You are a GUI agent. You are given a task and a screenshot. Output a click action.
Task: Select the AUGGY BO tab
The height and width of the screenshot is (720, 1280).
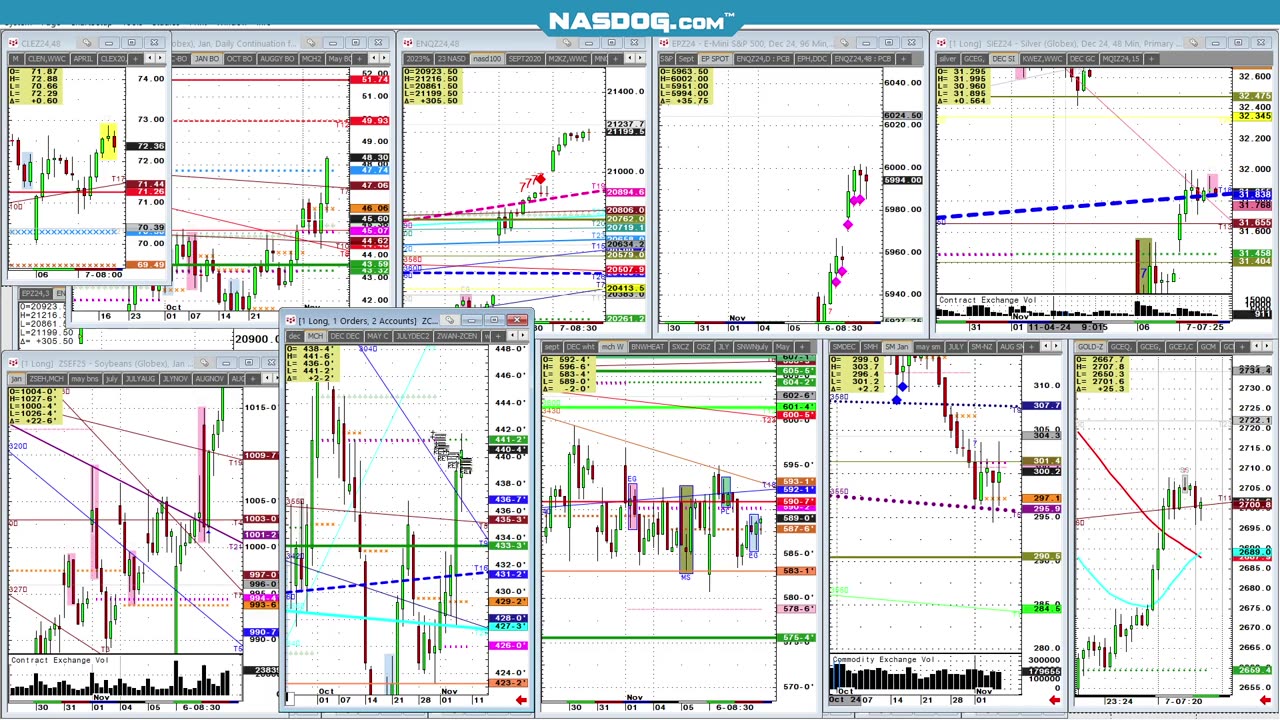point(277,59)
